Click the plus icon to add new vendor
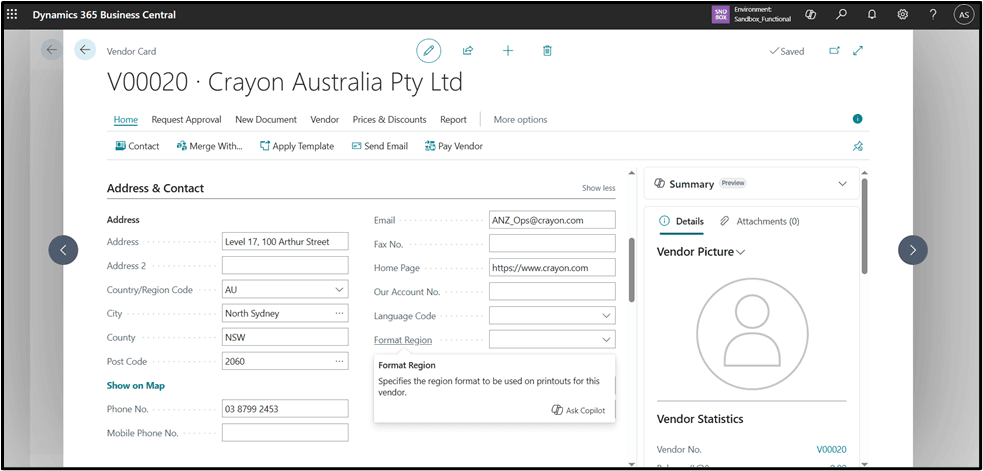The image size is (983, 471). tap(508, 50)
